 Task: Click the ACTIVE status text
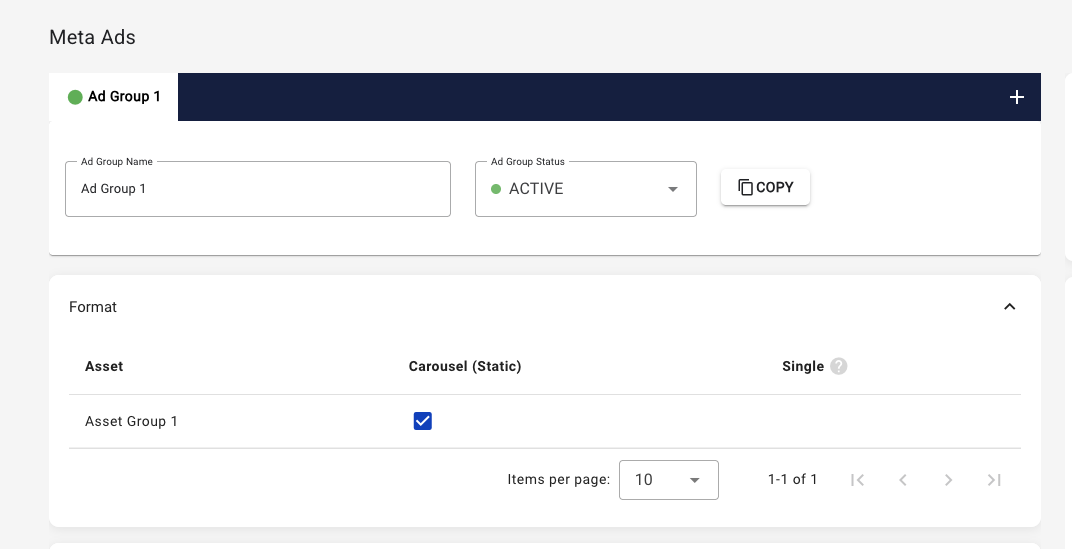tap(536, 189)
